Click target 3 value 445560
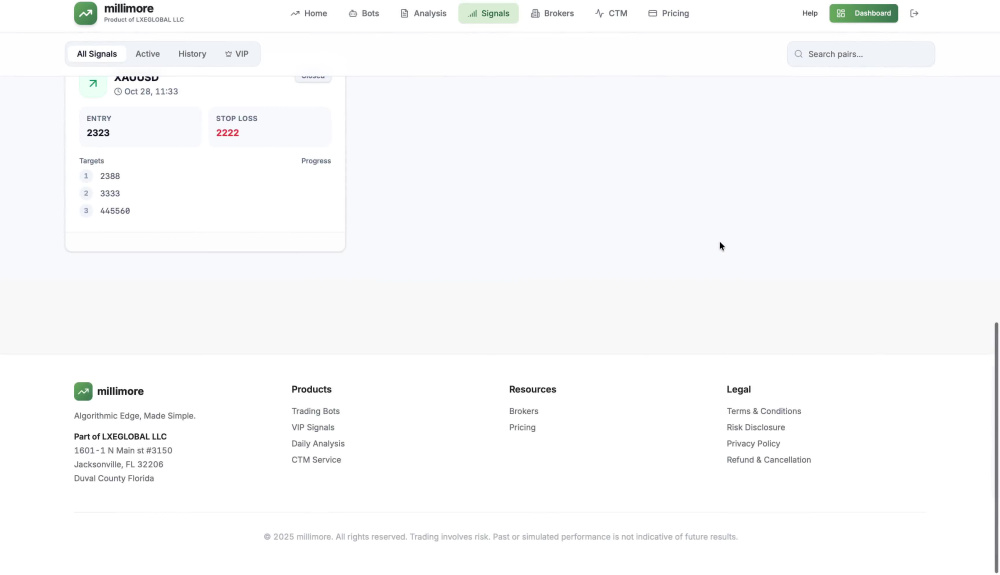This screenshot has width=1000, height=575. [x=115, y=211]
